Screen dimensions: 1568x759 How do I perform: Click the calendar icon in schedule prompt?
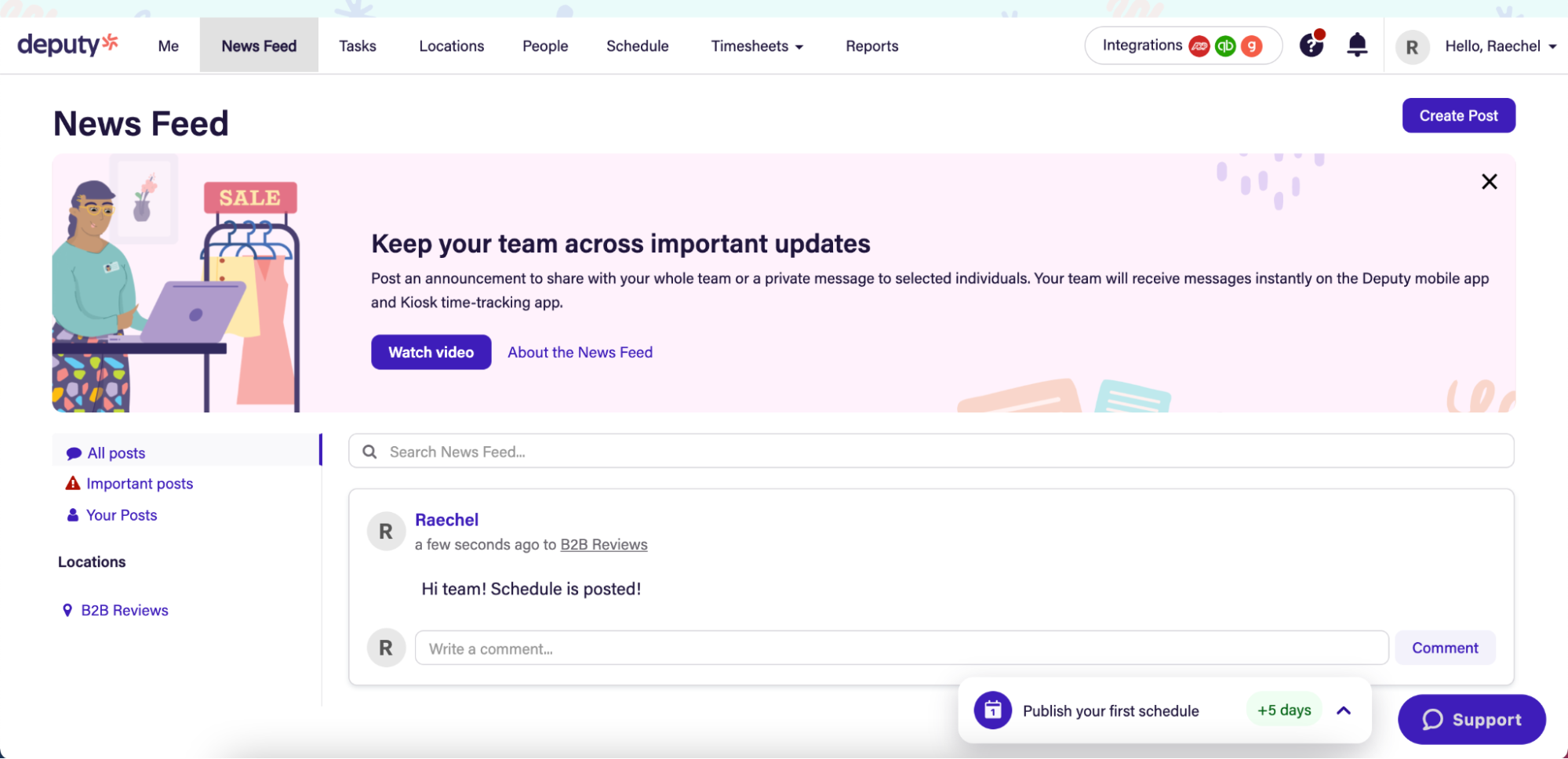click(x=992, y=710)
